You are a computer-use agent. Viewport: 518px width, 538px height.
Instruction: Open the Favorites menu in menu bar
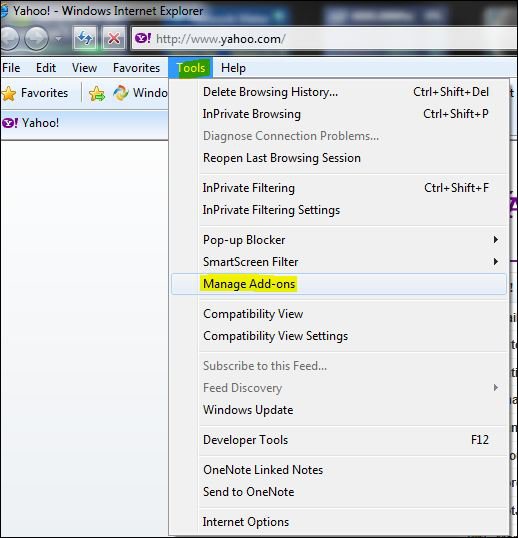tap(137, 68)
